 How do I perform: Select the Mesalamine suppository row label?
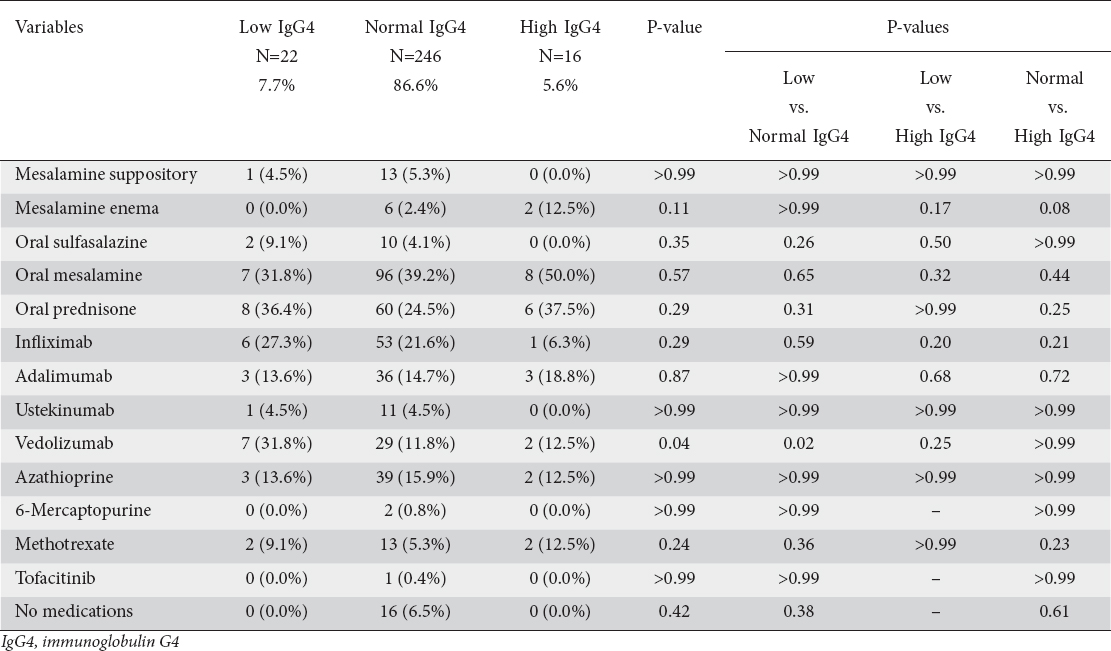106,175
